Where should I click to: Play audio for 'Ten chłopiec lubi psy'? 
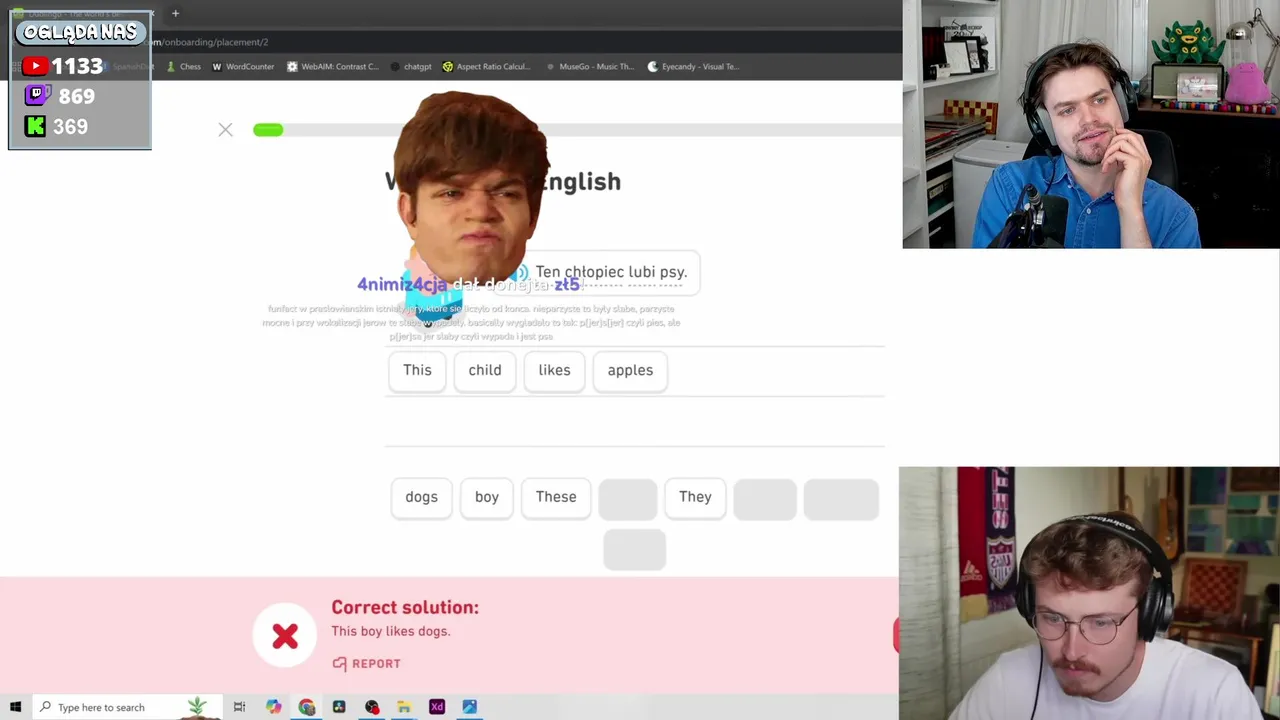click(521, 272)
